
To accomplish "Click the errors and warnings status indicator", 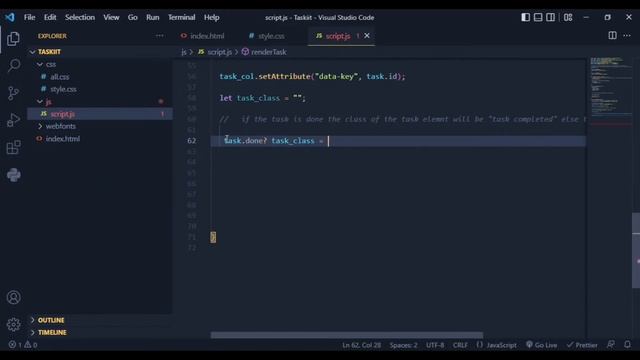I will [23, 344].
